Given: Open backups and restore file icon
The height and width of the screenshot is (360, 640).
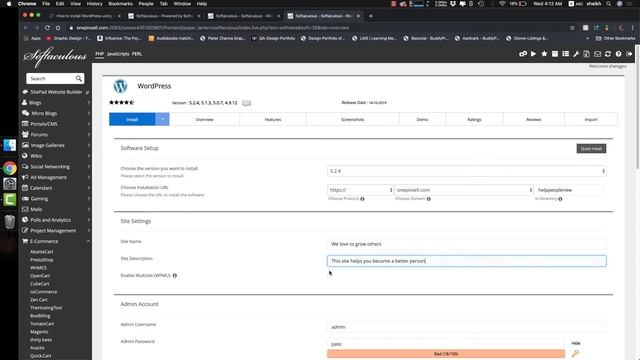Looking at the screenshot, I should [587, 54].
